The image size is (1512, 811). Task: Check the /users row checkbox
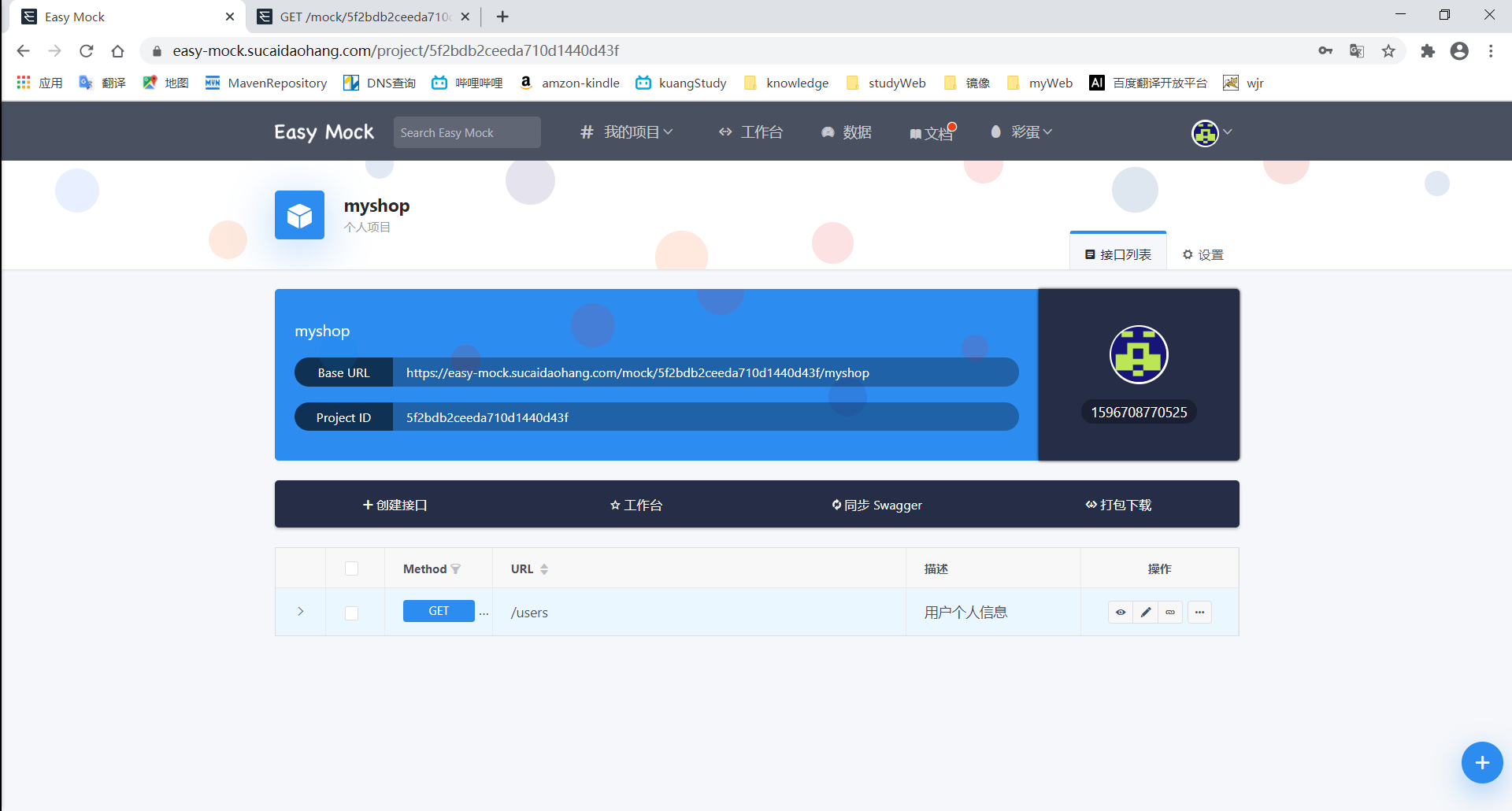point(351,613)
